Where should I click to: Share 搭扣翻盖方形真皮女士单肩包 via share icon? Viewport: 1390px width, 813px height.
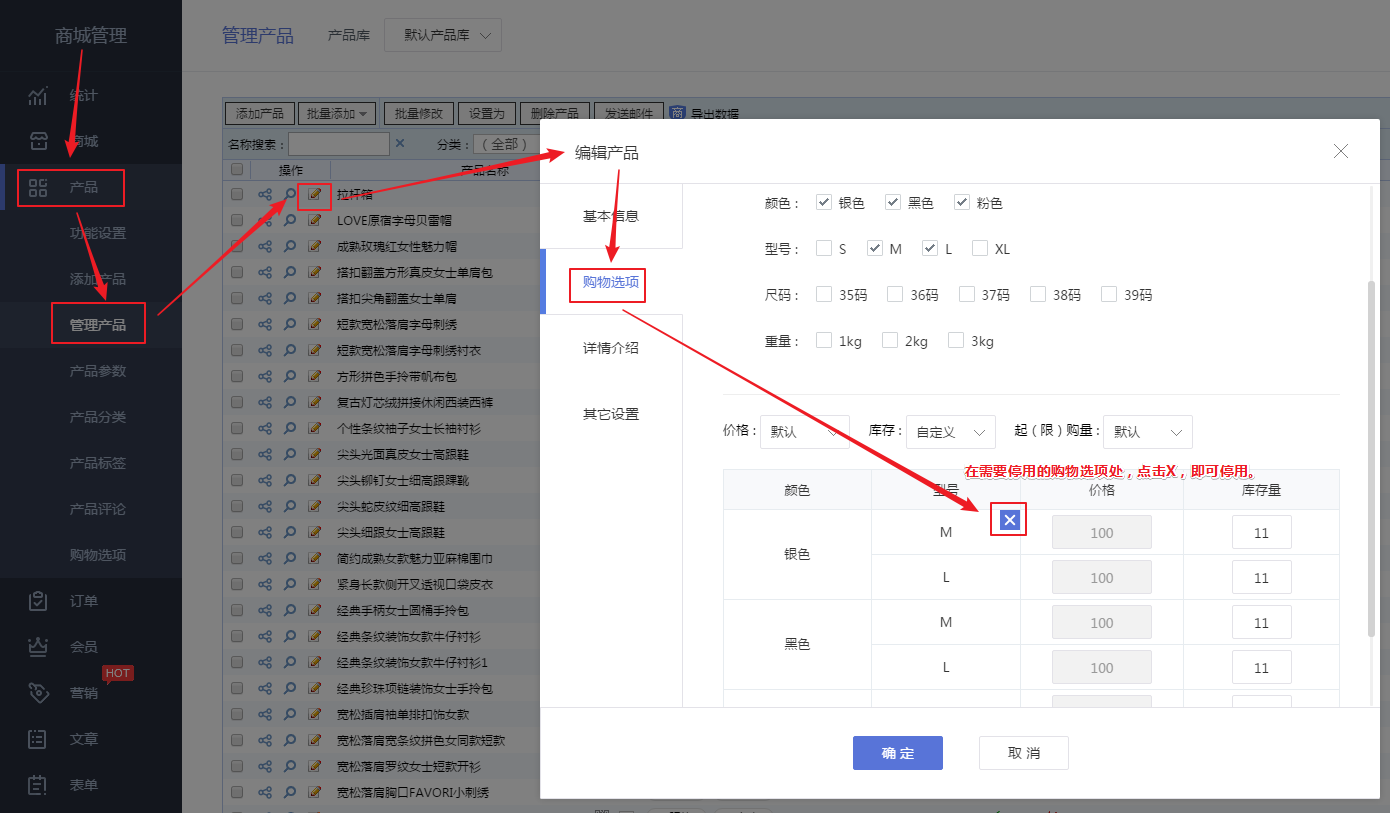(x=265, y=272)
